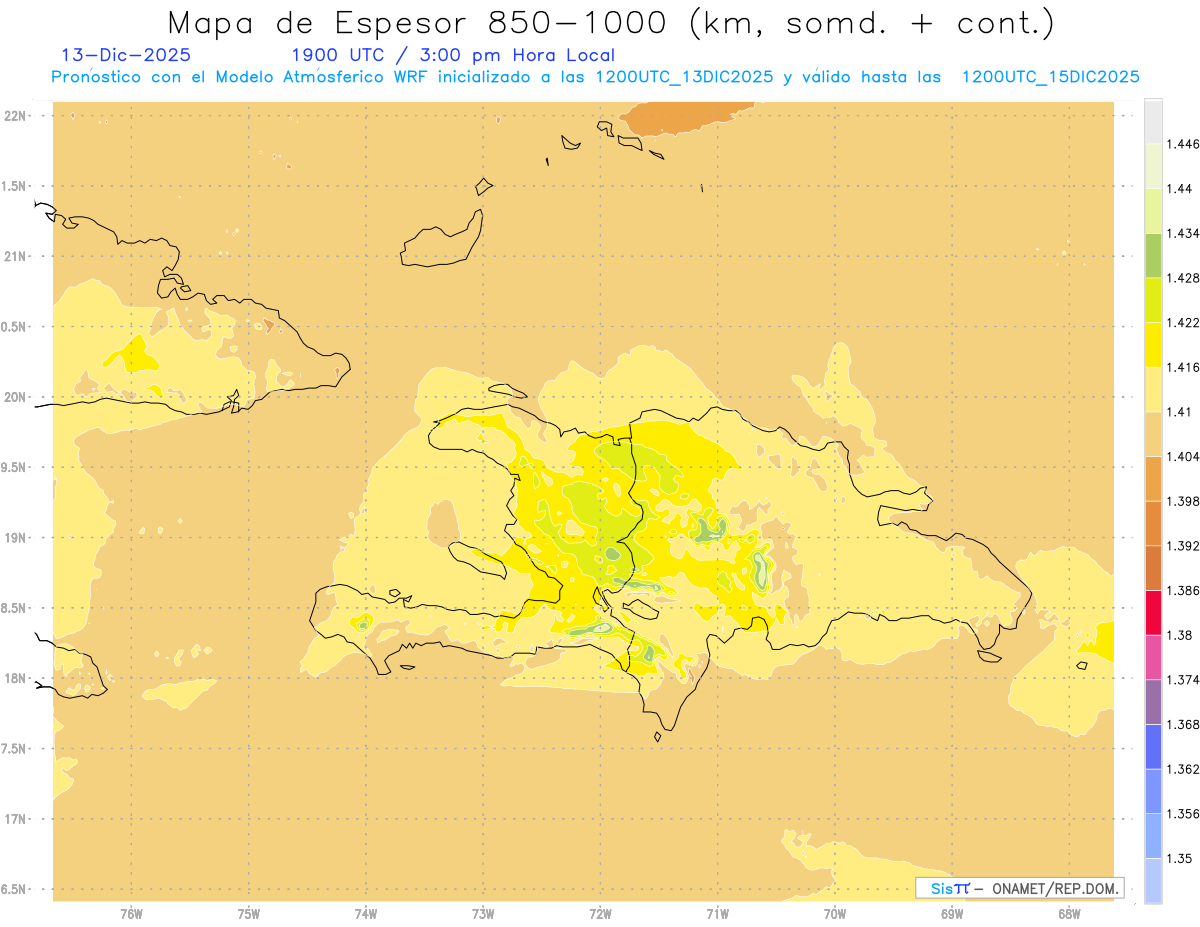Click the '22N' latitude label
The height and width of the screenshot is (927, 1200).
(x=17, y=116)
